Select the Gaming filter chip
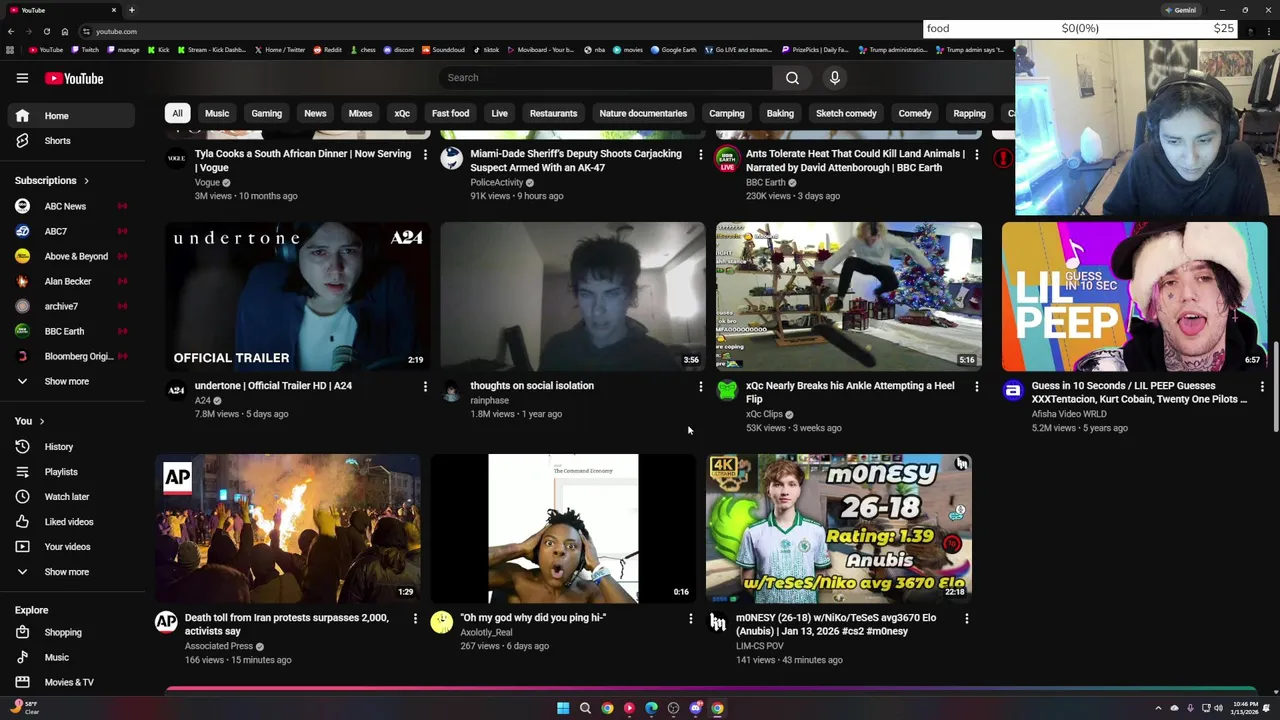The image size is (1280, 720). coord(266,113)
